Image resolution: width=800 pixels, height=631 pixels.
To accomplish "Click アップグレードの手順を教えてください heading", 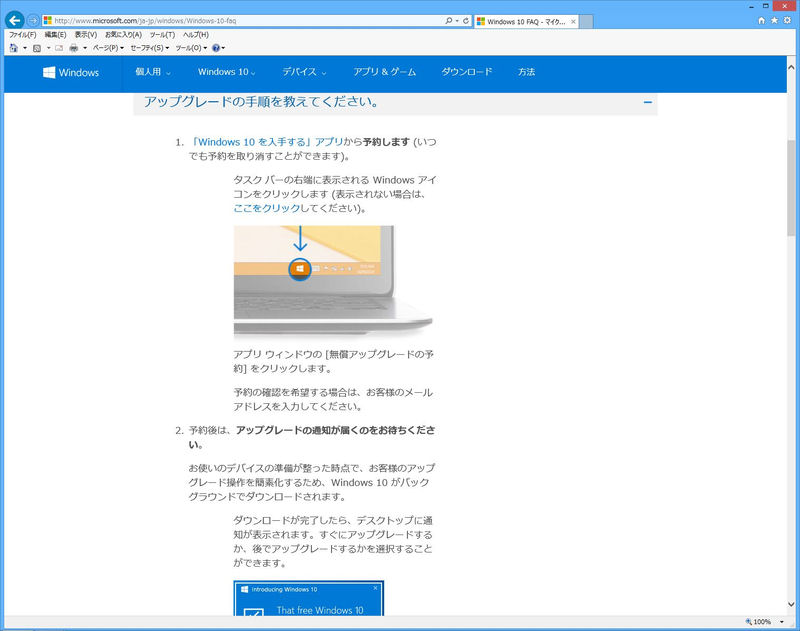I will pos(261,102).
